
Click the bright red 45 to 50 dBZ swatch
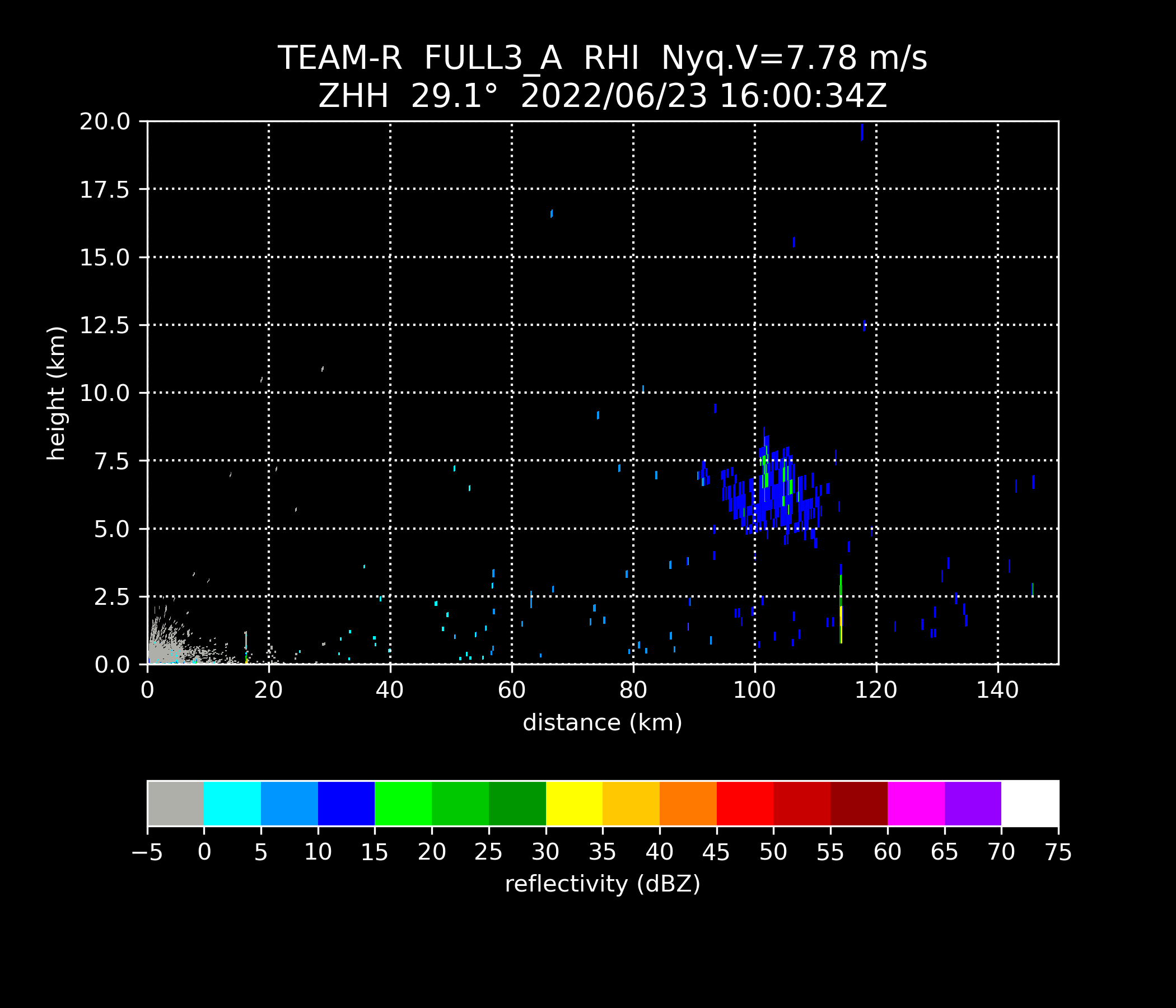pyautogui.click(x=745, y=803)
